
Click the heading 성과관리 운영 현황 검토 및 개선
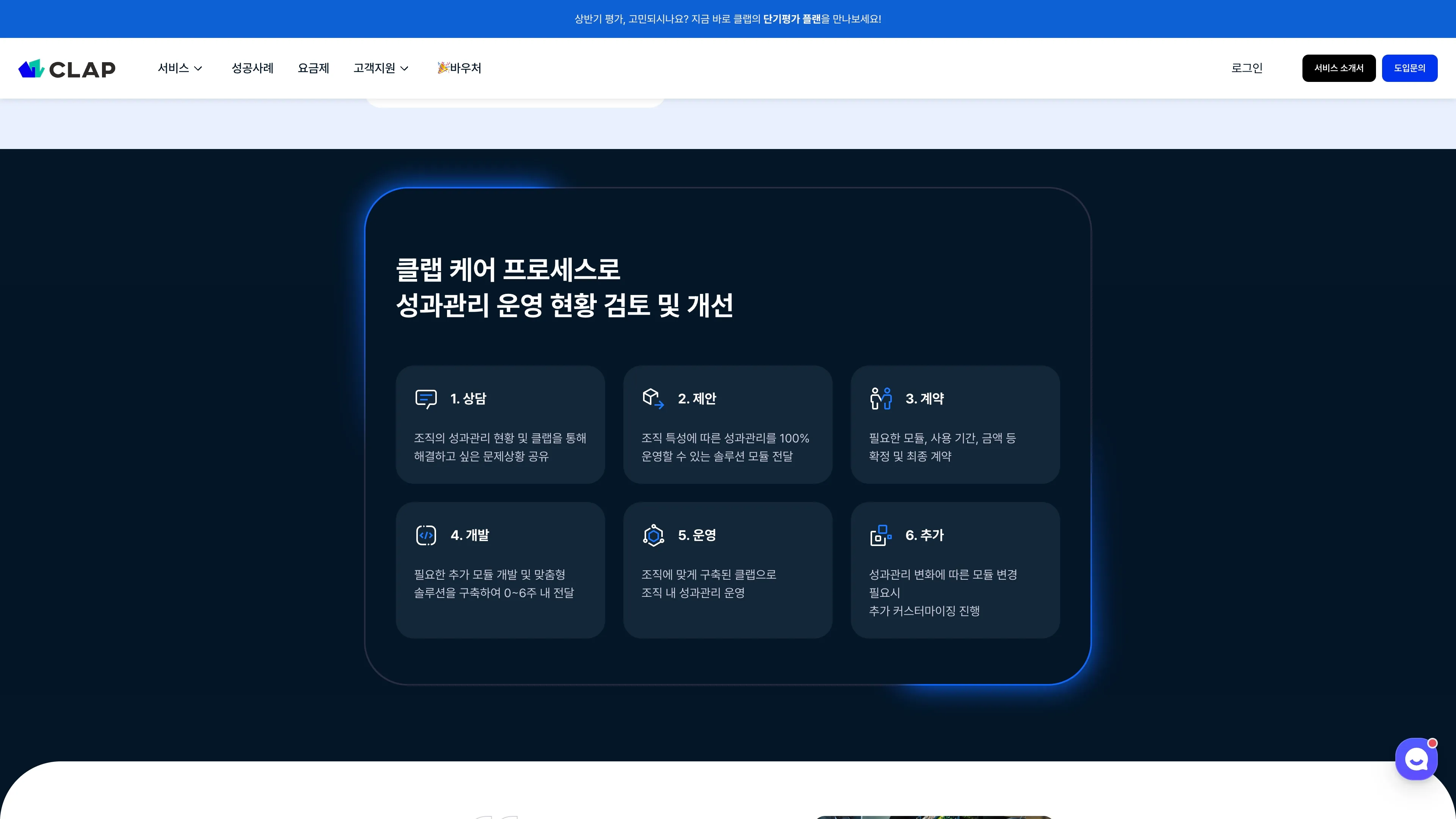(565, 305)
